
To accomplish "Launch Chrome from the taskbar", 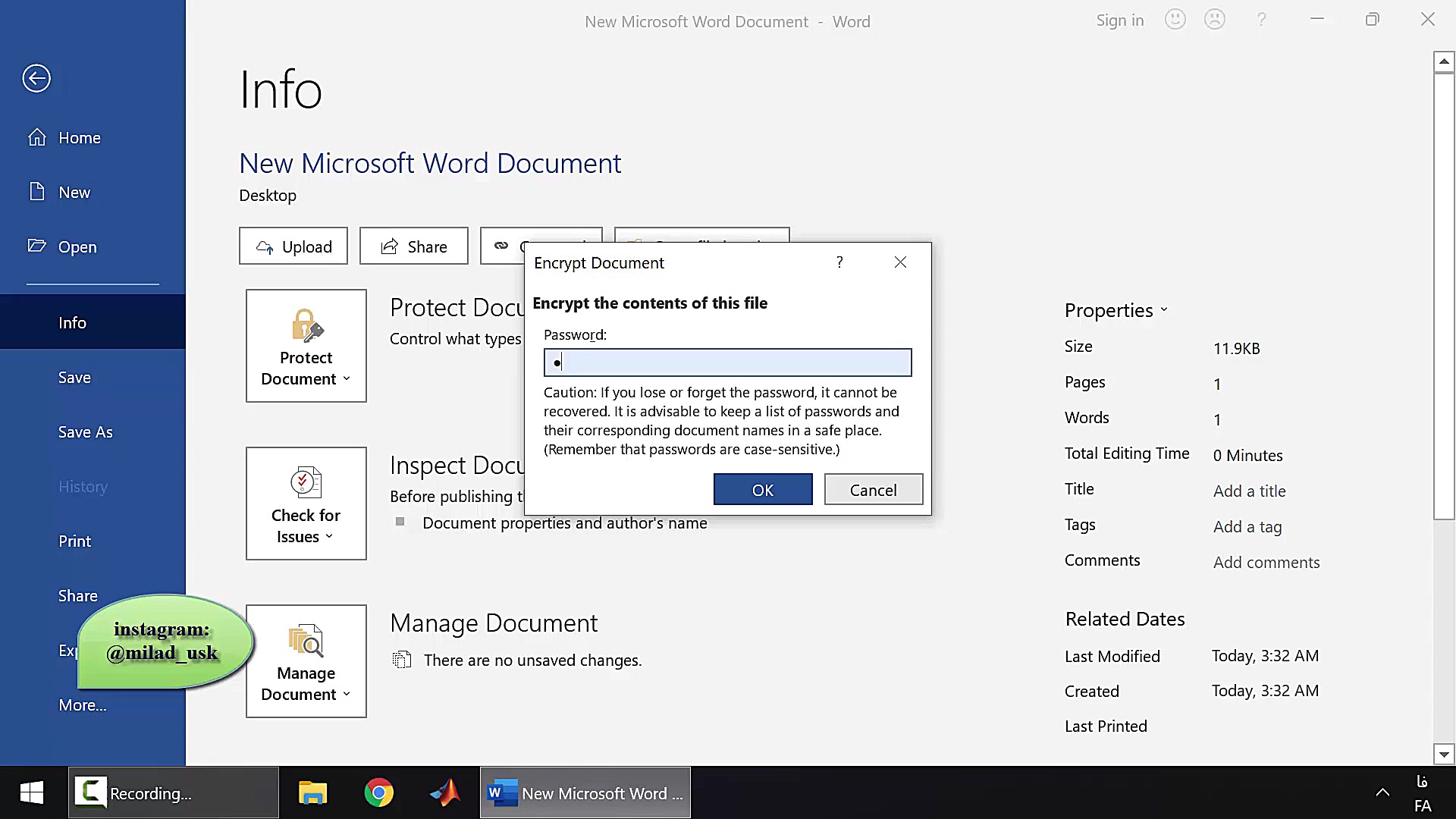I will [378, 793].
